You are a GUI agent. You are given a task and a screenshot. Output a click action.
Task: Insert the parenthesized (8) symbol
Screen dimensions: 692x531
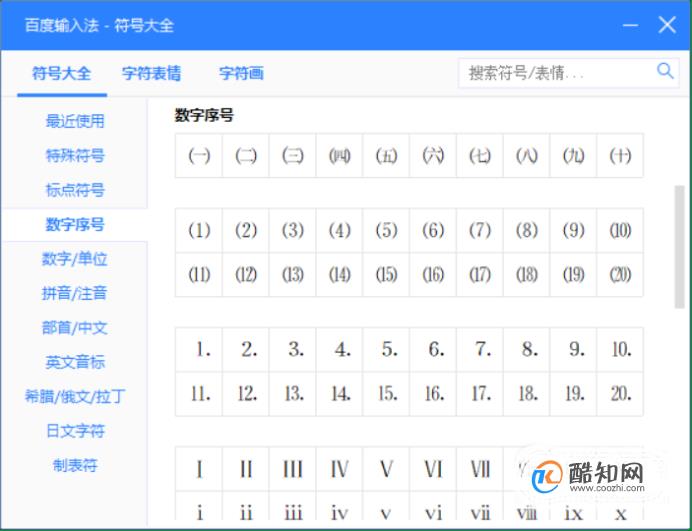(527, 230)
